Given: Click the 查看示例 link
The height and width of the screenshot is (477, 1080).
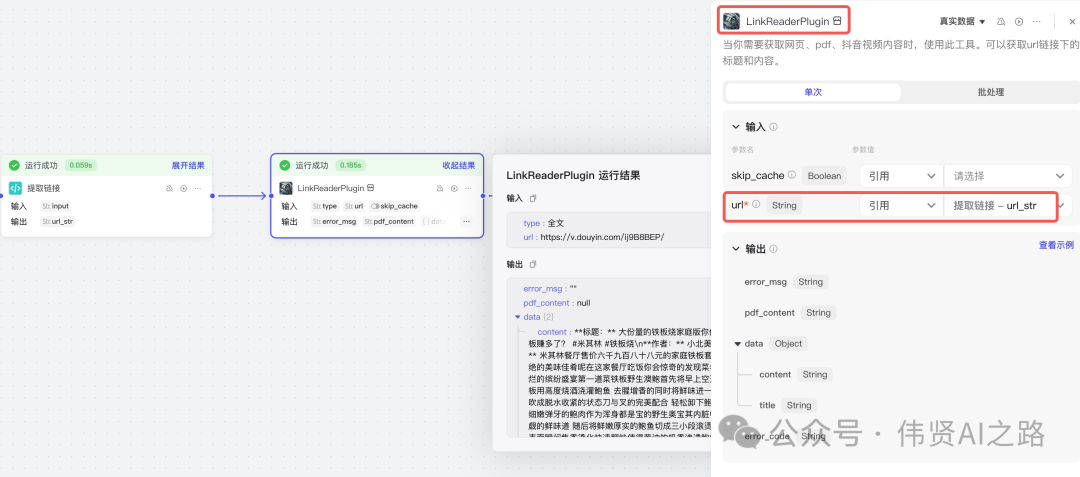Looking at the screenshot, I should (1056, 245).
